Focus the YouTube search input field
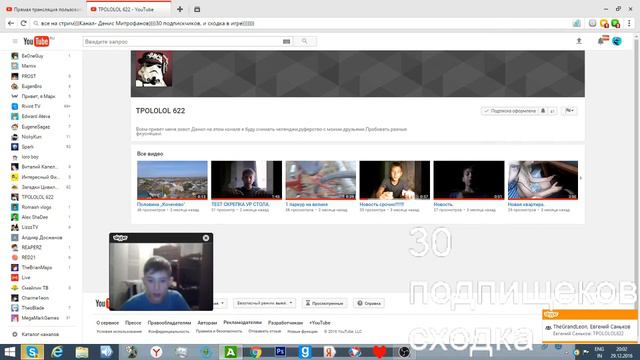The height and width of the screenshot is (360, 640). 182,41
